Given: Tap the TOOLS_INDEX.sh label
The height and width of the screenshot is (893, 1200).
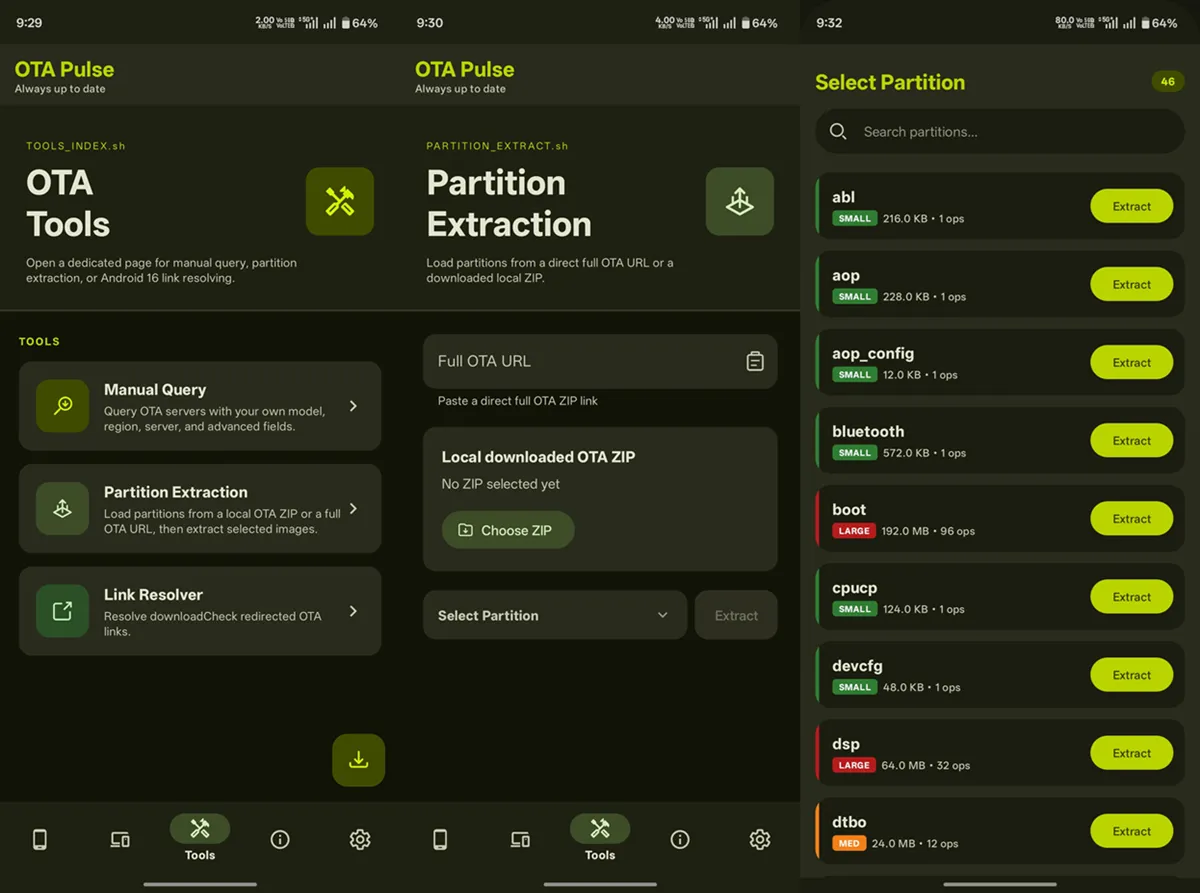Looking at the screenshot, I should click(76, 146).
